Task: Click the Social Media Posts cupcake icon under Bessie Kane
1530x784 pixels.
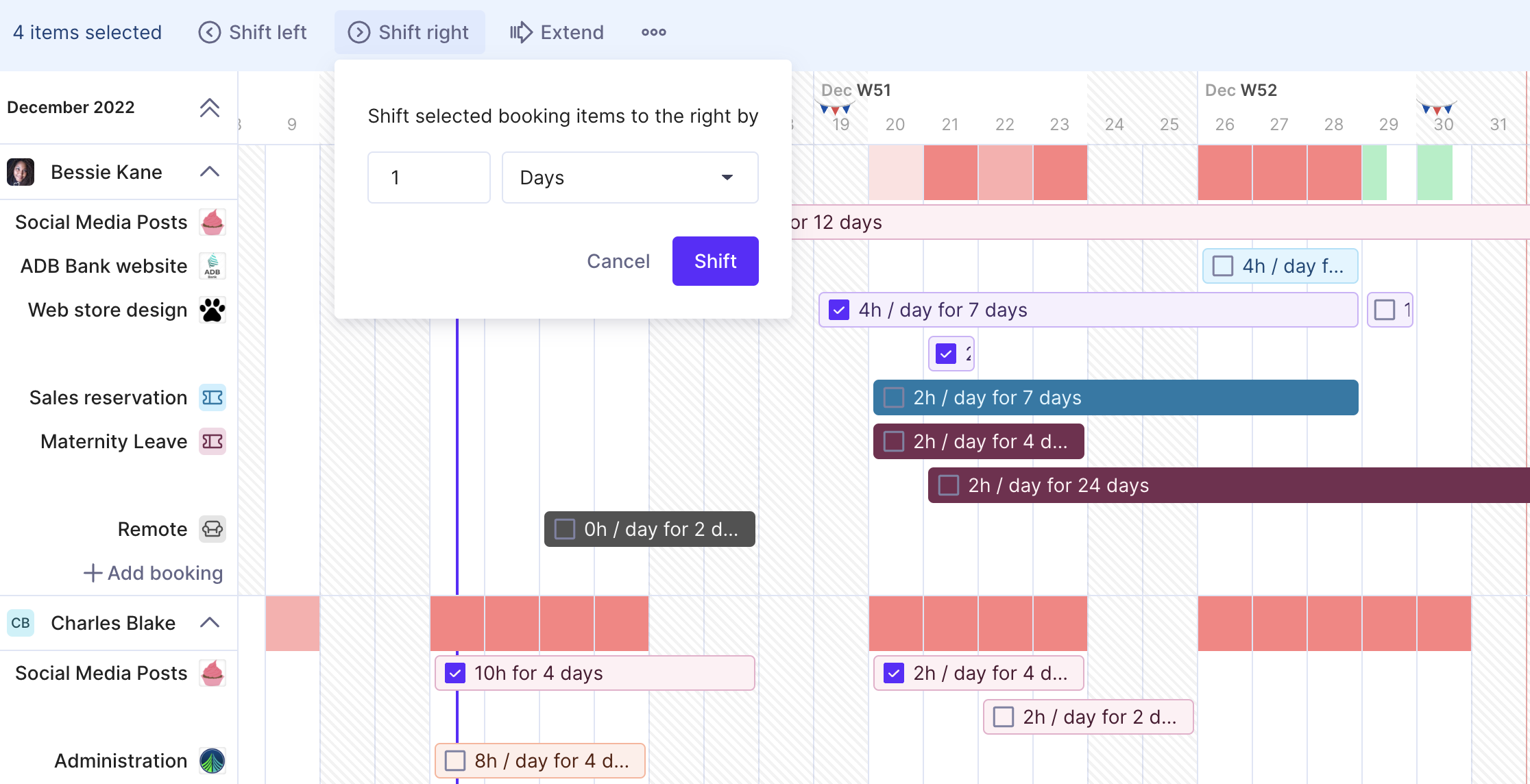Action: [x=212, y=222]
